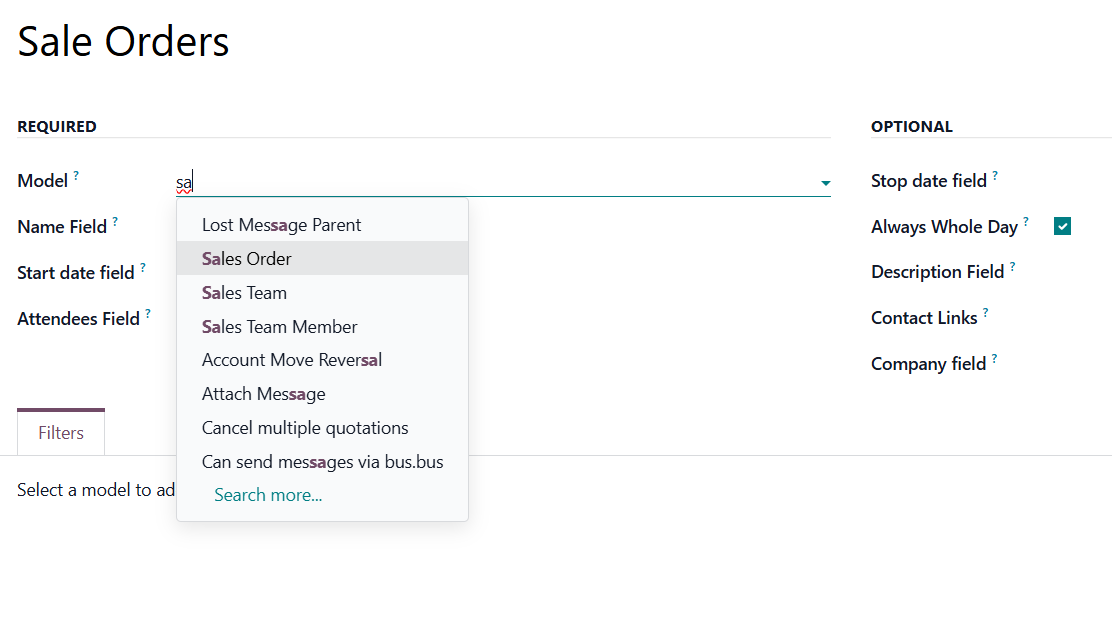This screenshot has height=635, width=1112.
Task: Uncheck the Always Whole Day checkbox
Action: point(1062,226)
